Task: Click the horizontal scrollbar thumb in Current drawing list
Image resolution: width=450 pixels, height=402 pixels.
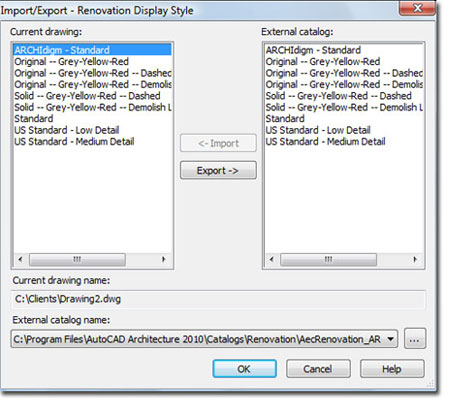Action: pos(77,259)
